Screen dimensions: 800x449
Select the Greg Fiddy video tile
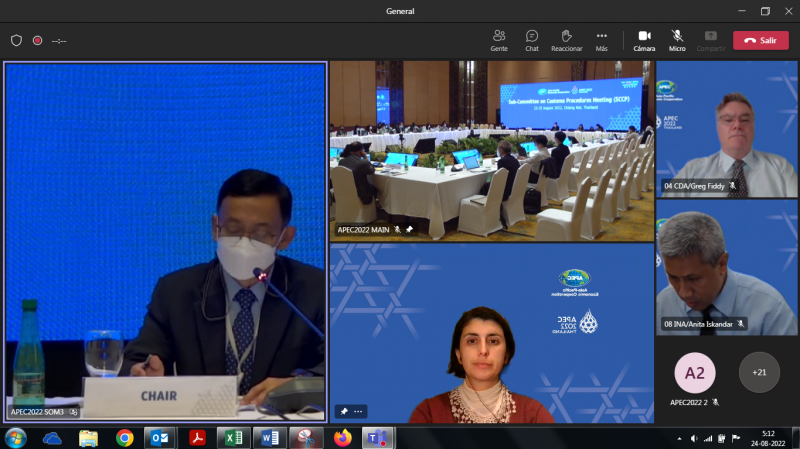(726, 128)
